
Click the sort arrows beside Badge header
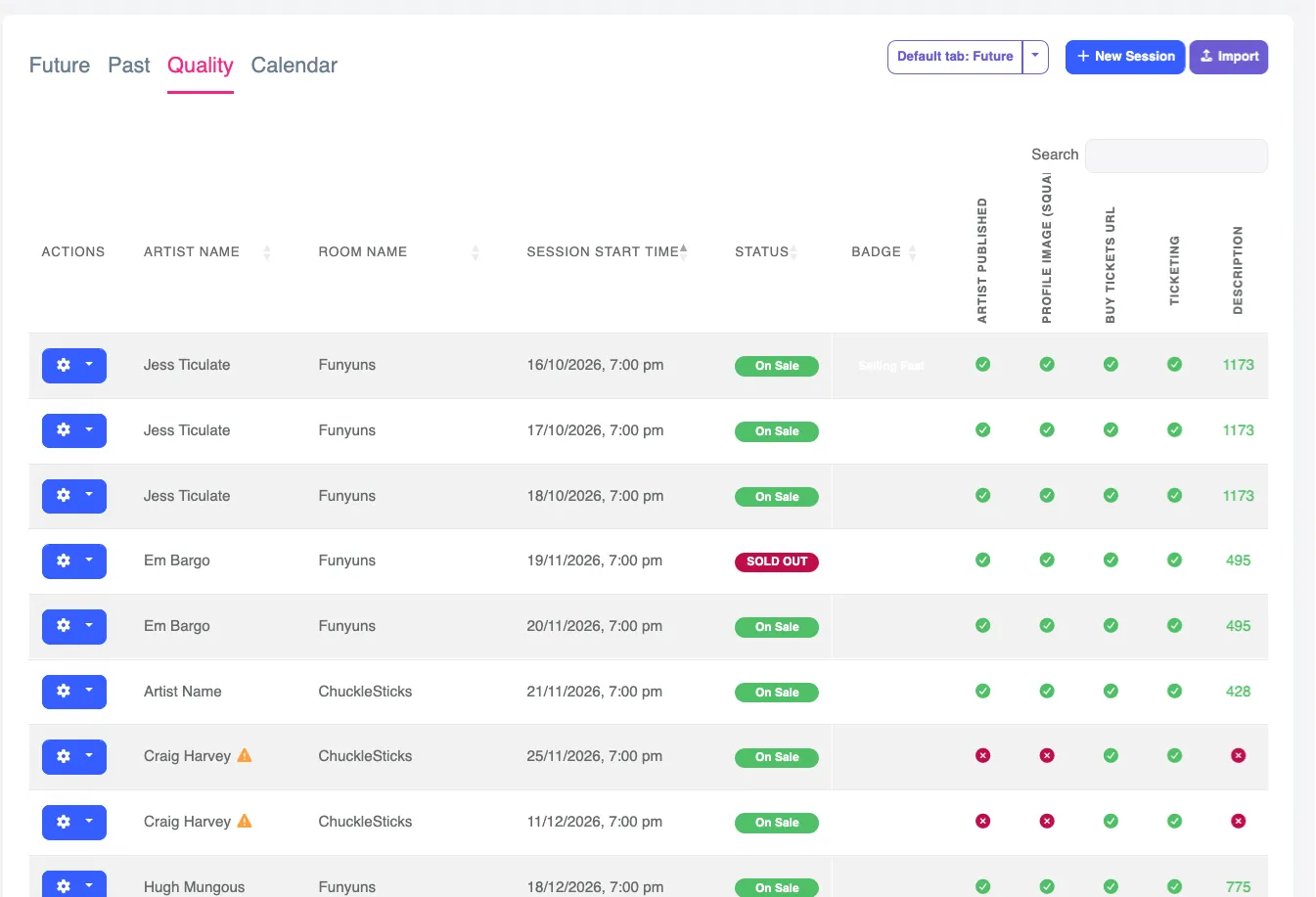(912, 252)
